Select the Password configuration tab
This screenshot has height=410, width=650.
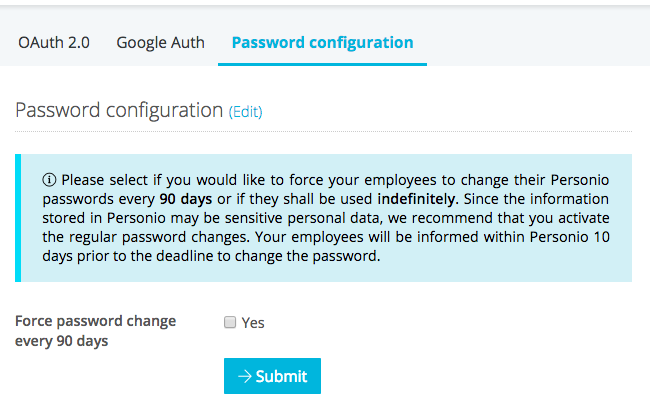tap(322, 43)
